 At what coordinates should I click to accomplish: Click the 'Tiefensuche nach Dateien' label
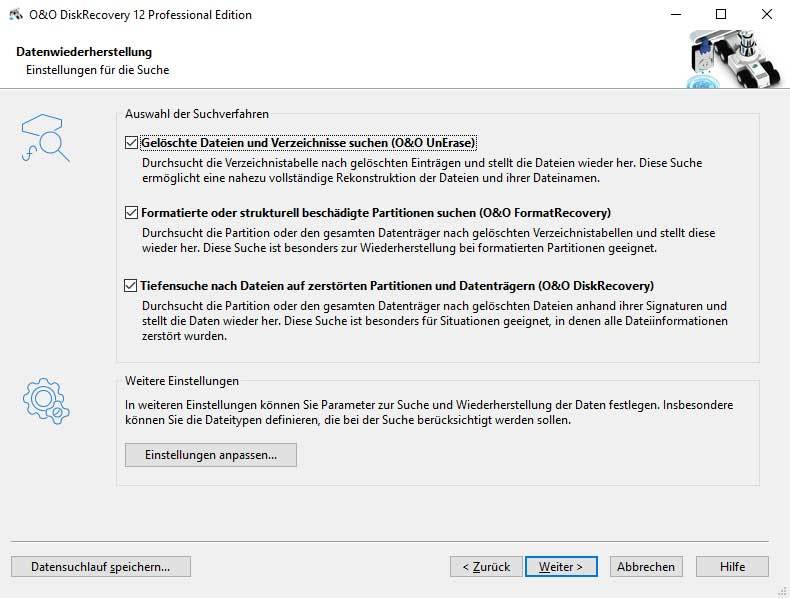(x=397, y=286)
